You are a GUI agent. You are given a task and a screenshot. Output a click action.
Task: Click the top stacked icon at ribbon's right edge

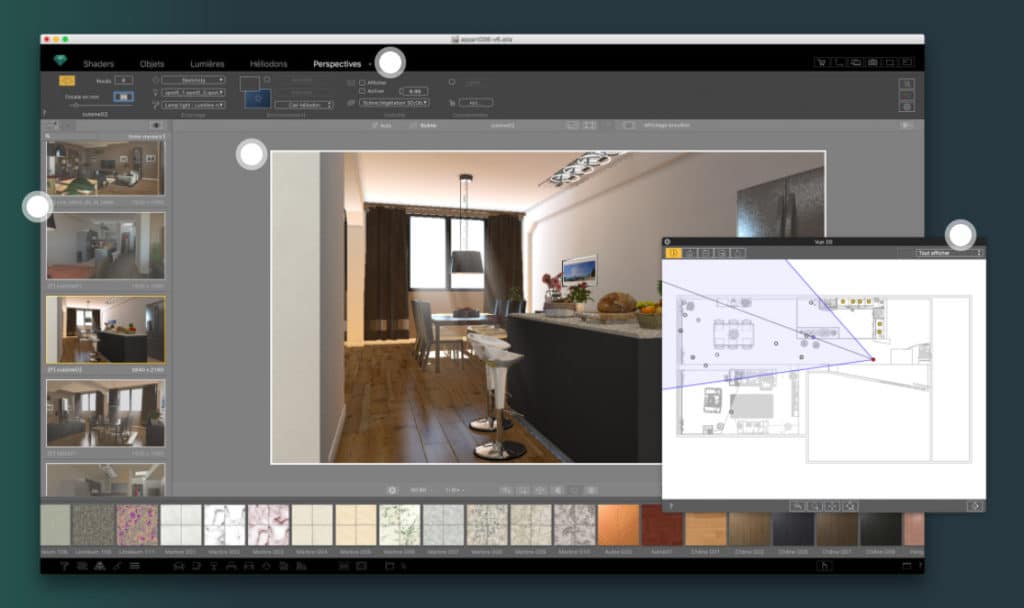(907, 84)
